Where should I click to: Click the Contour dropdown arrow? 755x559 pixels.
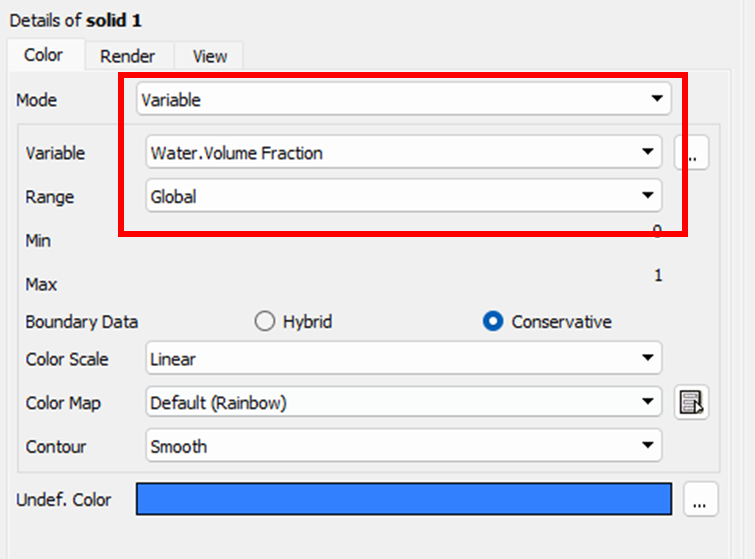[x=648, y=445]
